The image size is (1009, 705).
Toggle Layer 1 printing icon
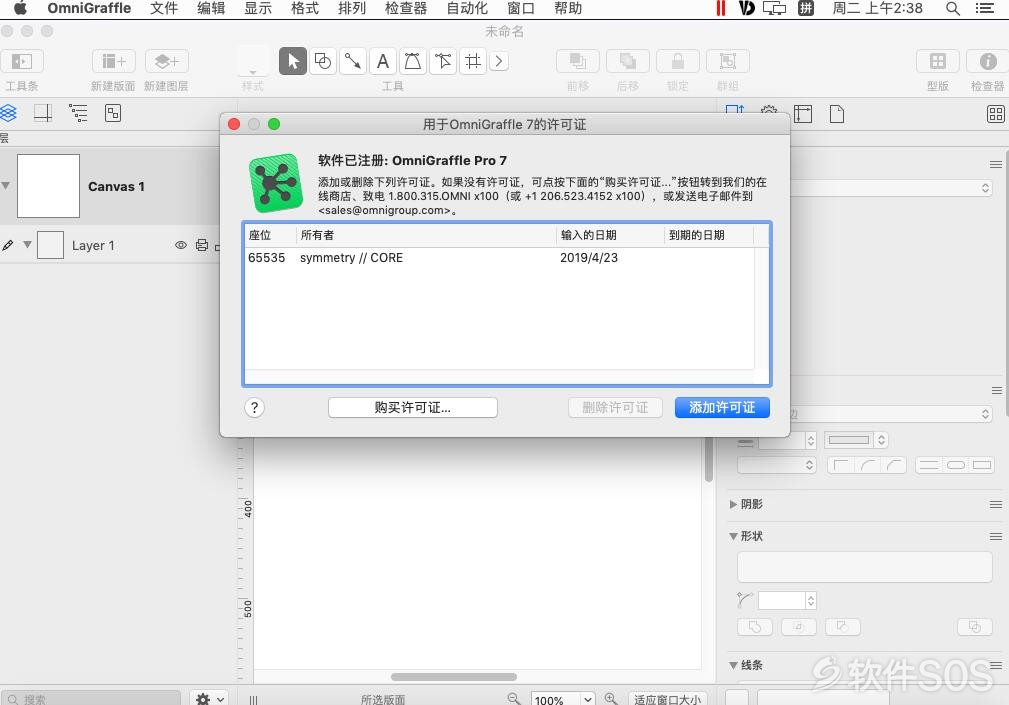pos(202,245)
